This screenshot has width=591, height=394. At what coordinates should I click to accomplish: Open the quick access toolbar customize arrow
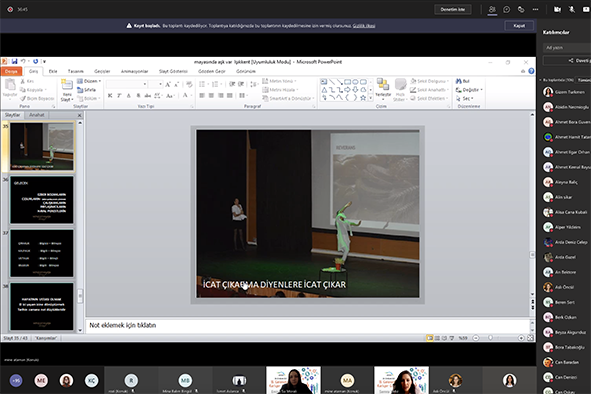tap(44, 61)
